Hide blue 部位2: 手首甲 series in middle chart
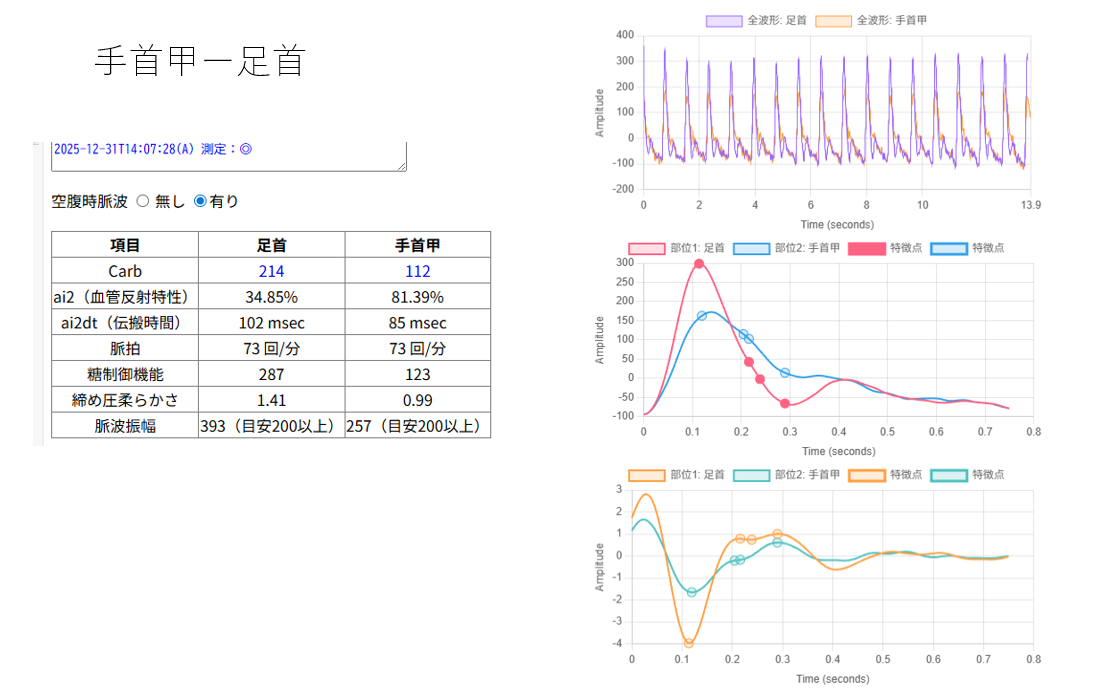 click(751, 248)
